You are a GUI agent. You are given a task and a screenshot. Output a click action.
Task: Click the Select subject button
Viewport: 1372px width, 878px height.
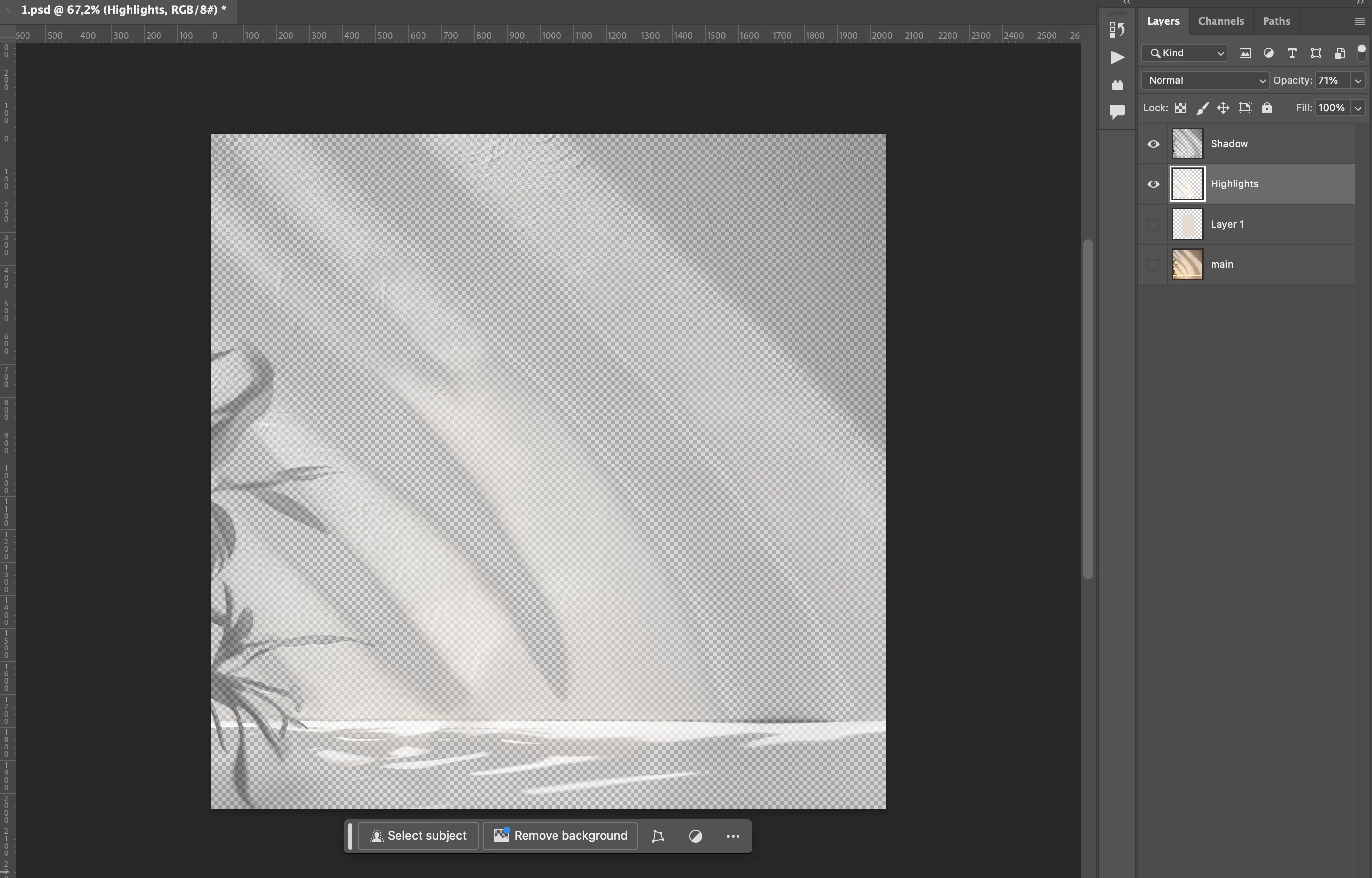[x=418, y=836]
